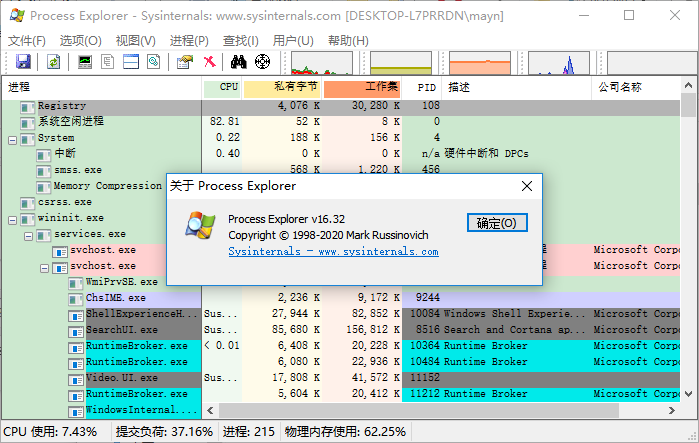Click the Process Explorer icon in the title bar
The width and height of the screenshot is (699, 443).
point(17,16)
